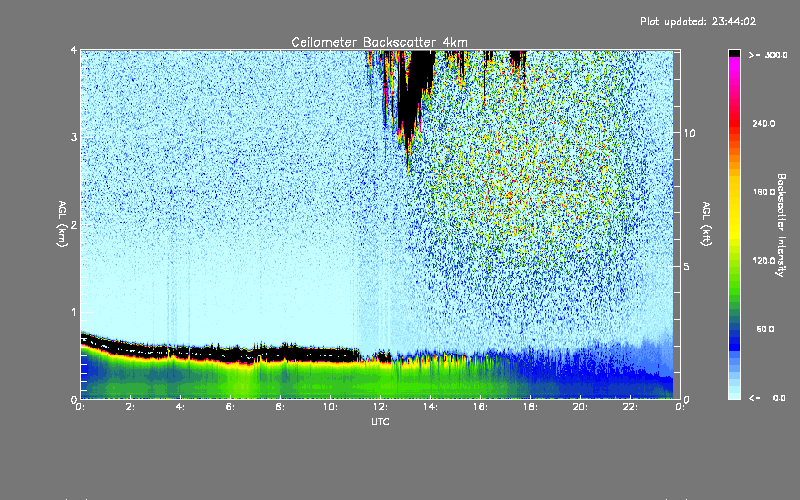Screen dimensions: 800x500
Task: Click the "2:" tick on the UTC axis
Action: (131, 407)
